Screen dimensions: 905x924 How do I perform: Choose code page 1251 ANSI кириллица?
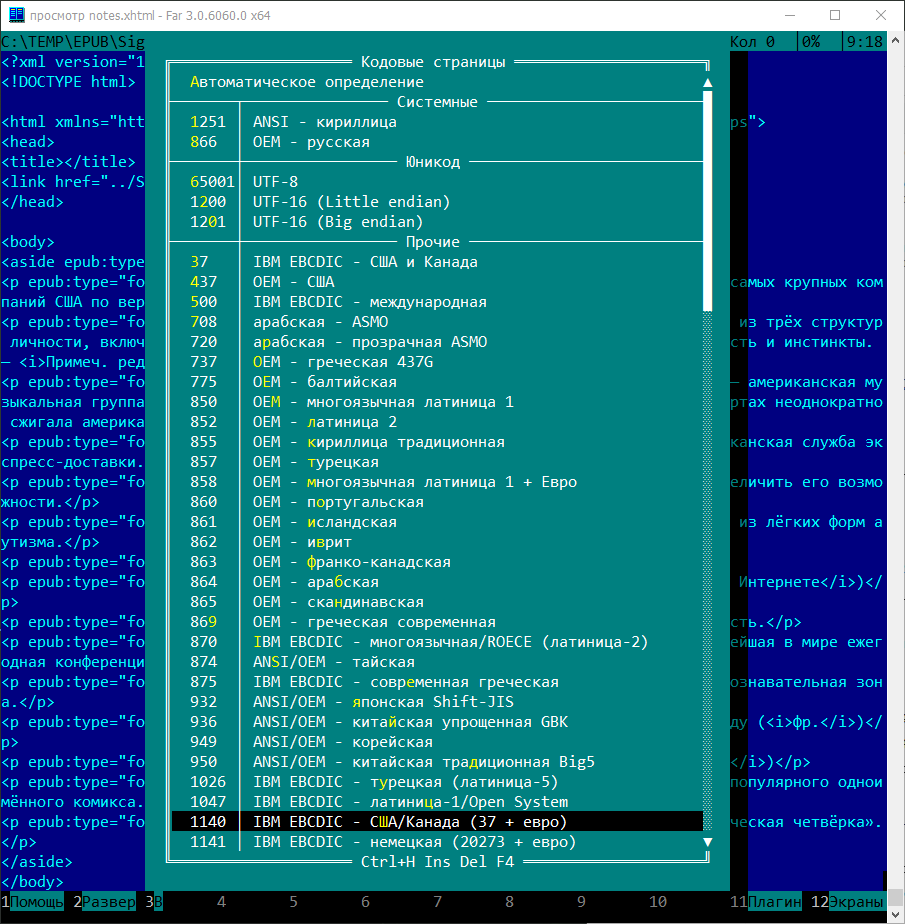[437, 122]
